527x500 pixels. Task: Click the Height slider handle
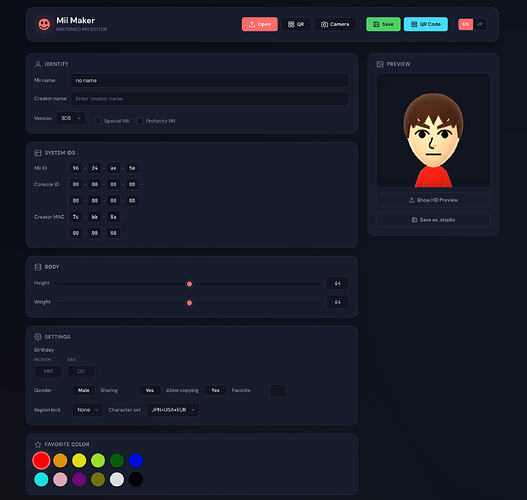[190, 284]
